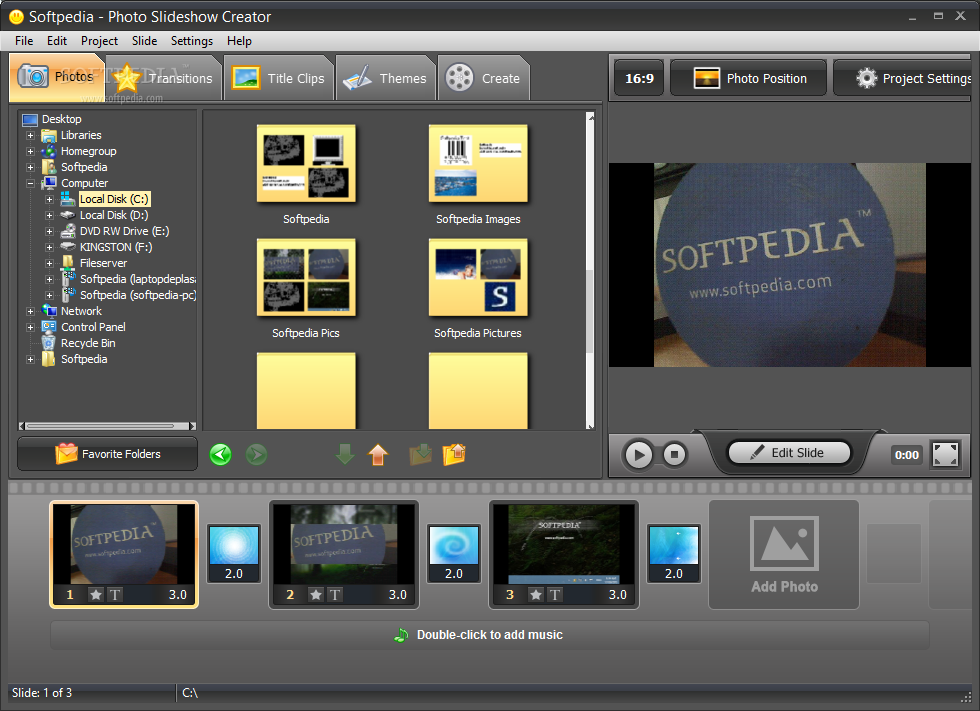
Task: Open the File menu
Action: click(x=24, y=41)
